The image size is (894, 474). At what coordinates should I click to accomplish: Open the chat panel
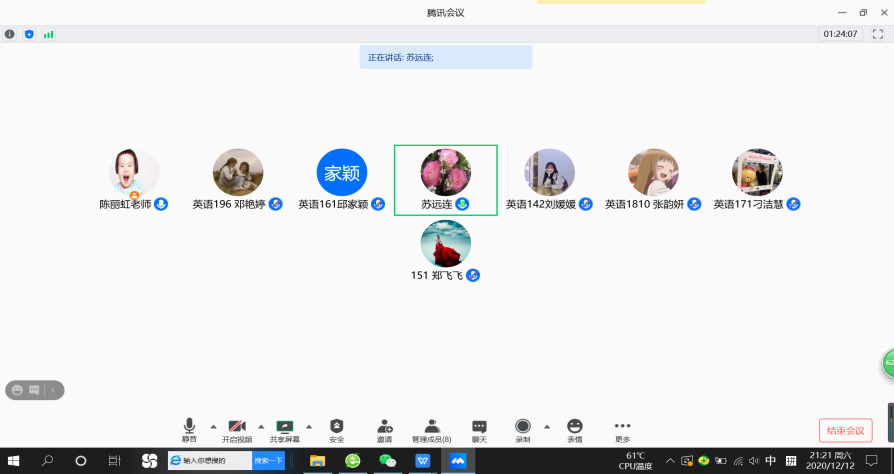479,428
